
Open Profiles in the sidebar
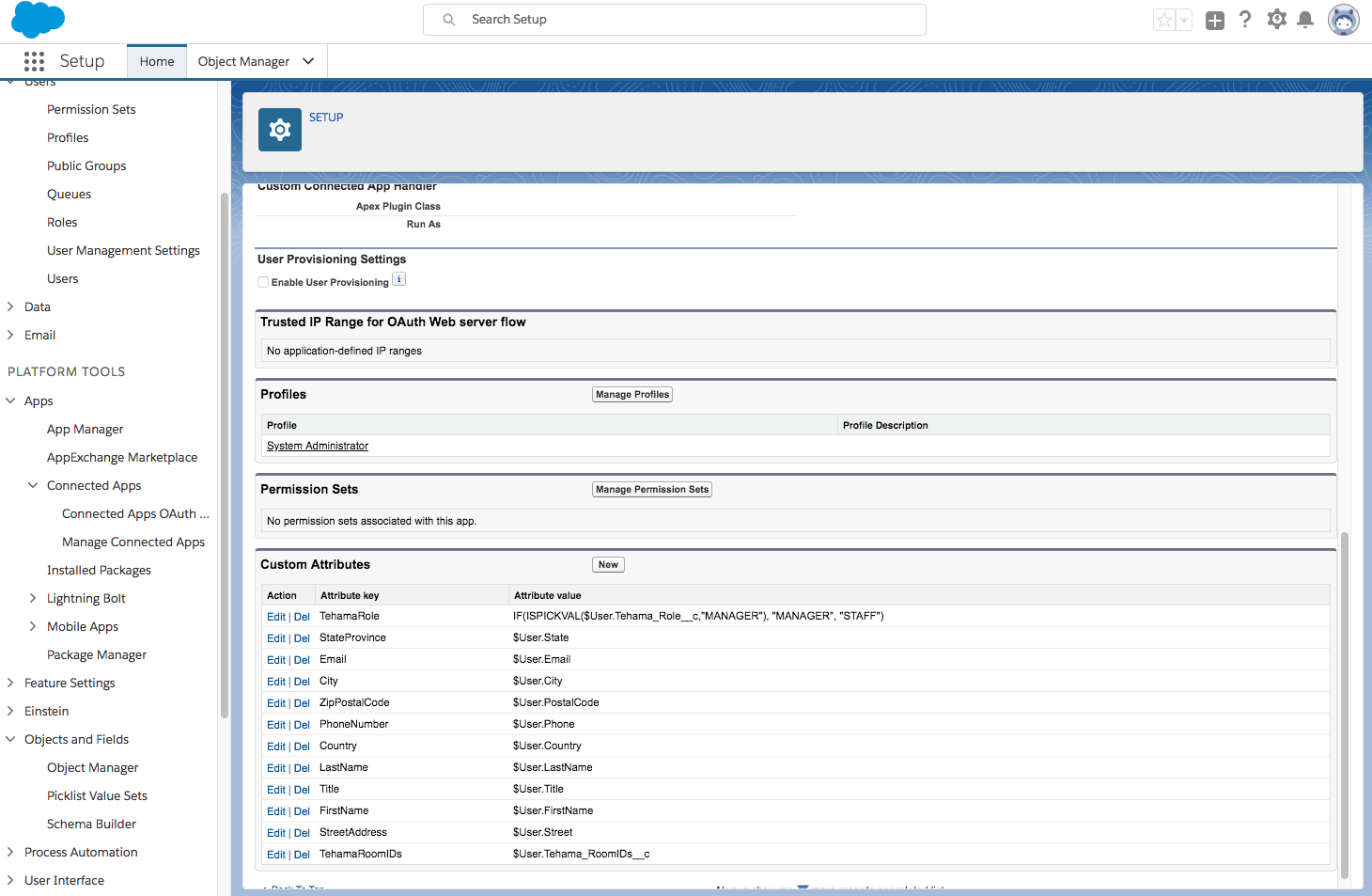coord(68,137)
